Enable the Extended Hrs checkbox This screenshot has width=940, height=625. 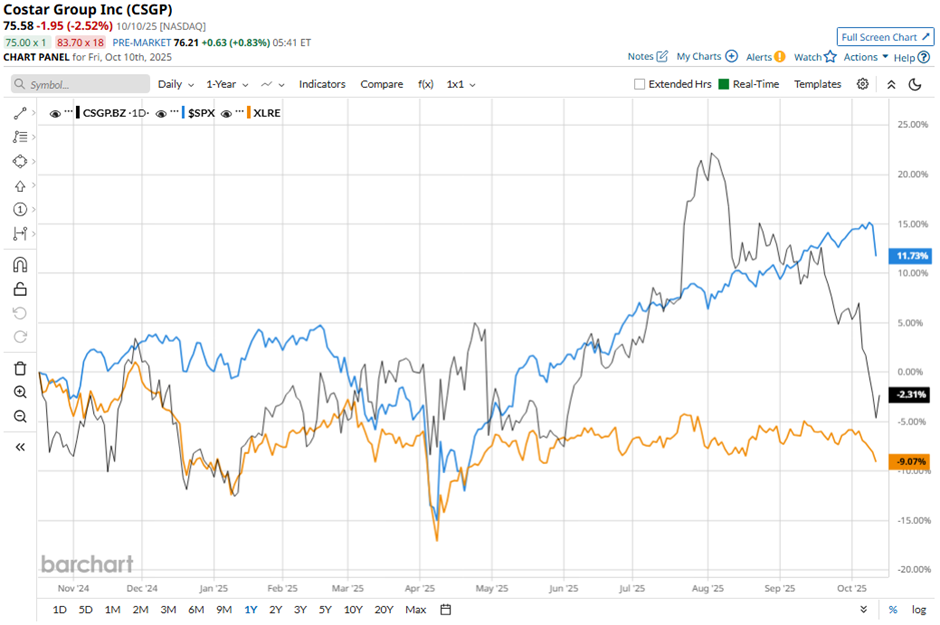pos(640,85)
